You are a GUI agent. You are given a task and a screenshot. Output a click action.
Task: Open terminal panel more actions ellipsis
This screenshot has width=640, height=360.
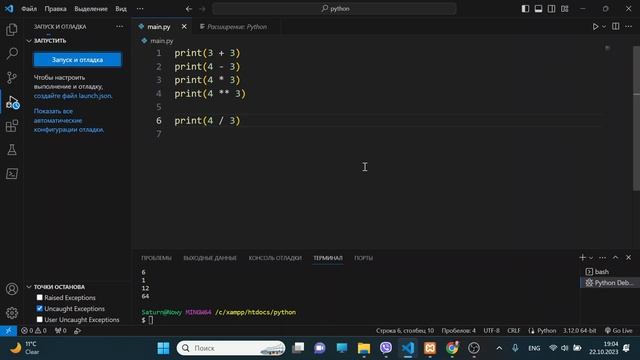[x=602, y=258]
